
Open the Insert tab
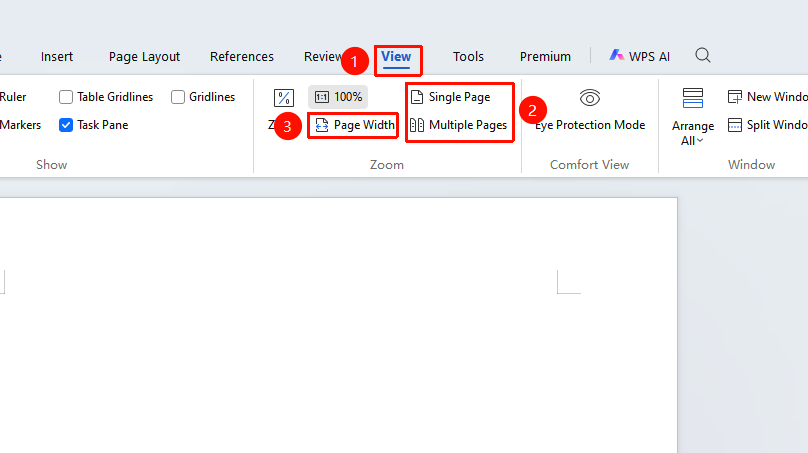57,56
